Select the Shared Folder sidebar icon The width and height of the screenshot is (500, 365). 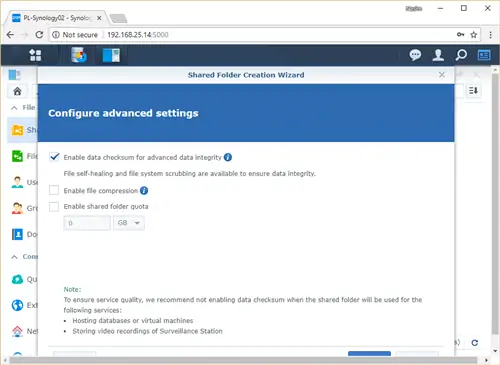[17, 130]
